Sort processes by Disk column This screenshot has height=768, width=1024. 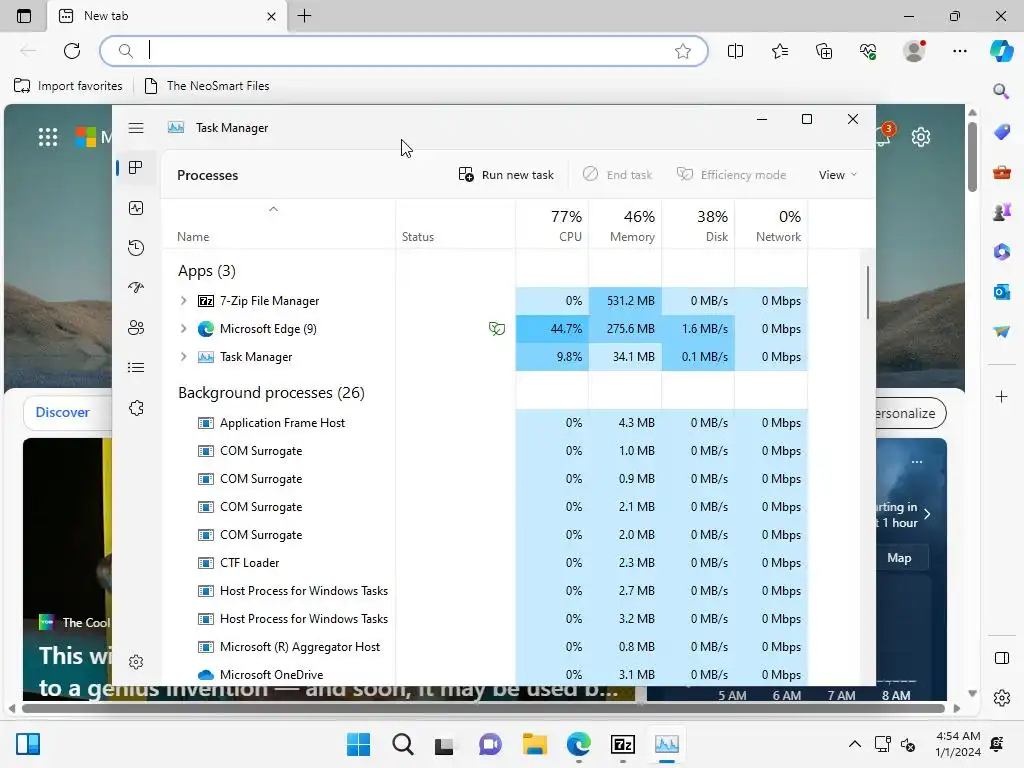tap(698, 225)
